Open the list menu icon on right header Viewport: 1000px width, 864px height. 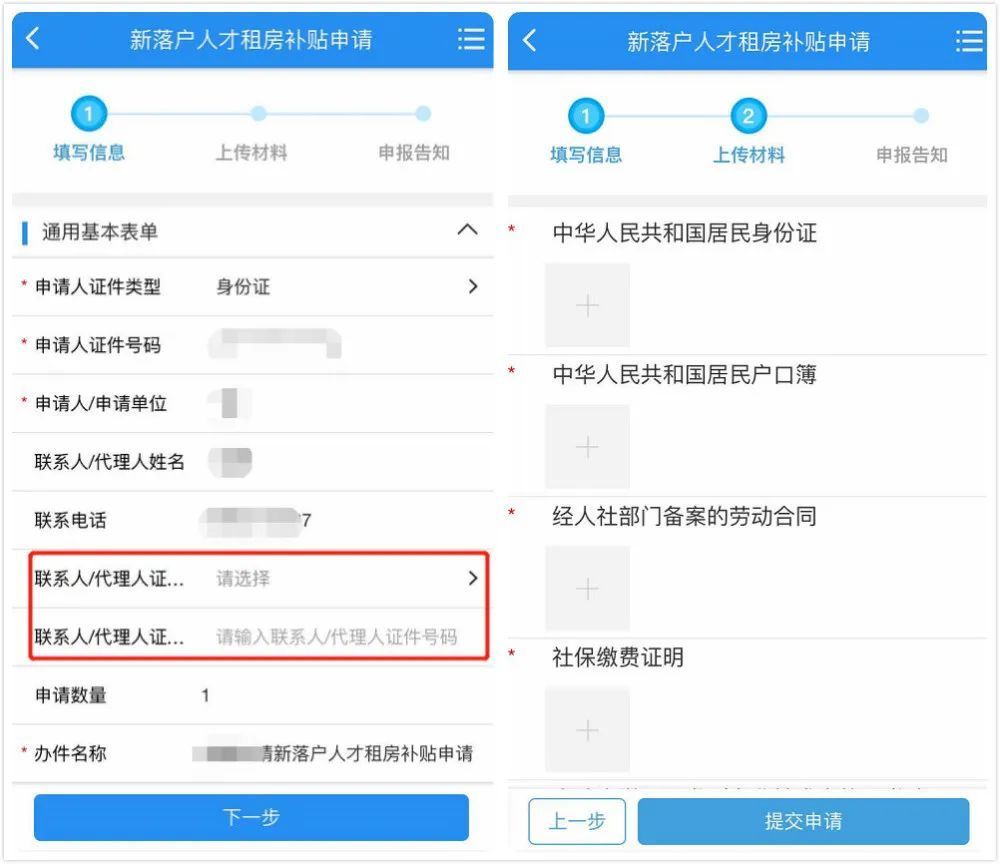tap(969, 41)
